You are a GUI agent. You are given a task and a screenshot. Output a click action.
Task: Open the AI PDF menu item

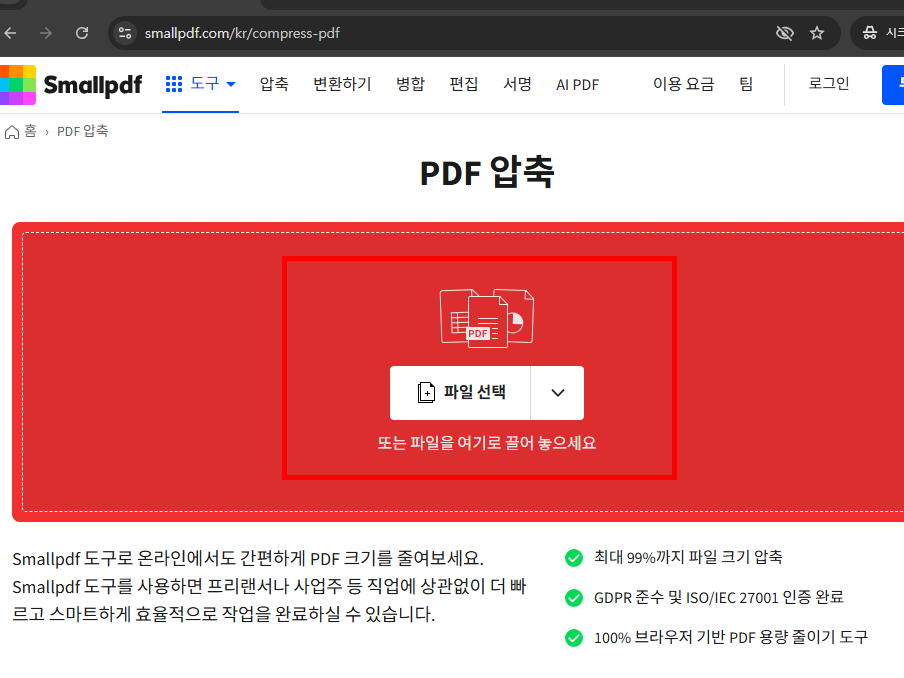[x=577, y=84]
